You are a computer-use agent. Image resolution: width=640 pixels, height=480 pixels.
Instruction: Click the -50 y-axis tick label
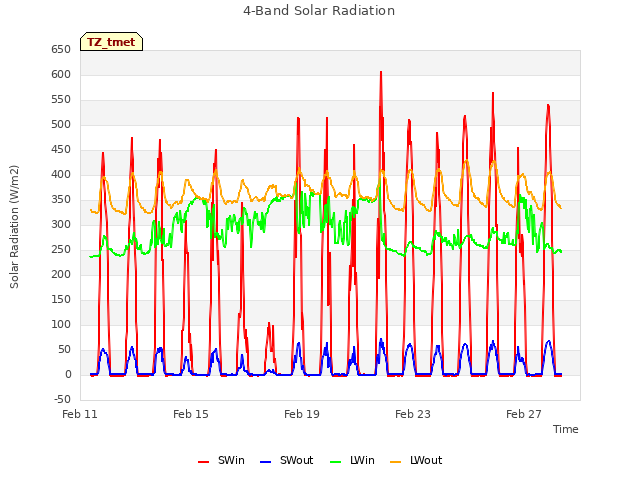click(62, 400)
